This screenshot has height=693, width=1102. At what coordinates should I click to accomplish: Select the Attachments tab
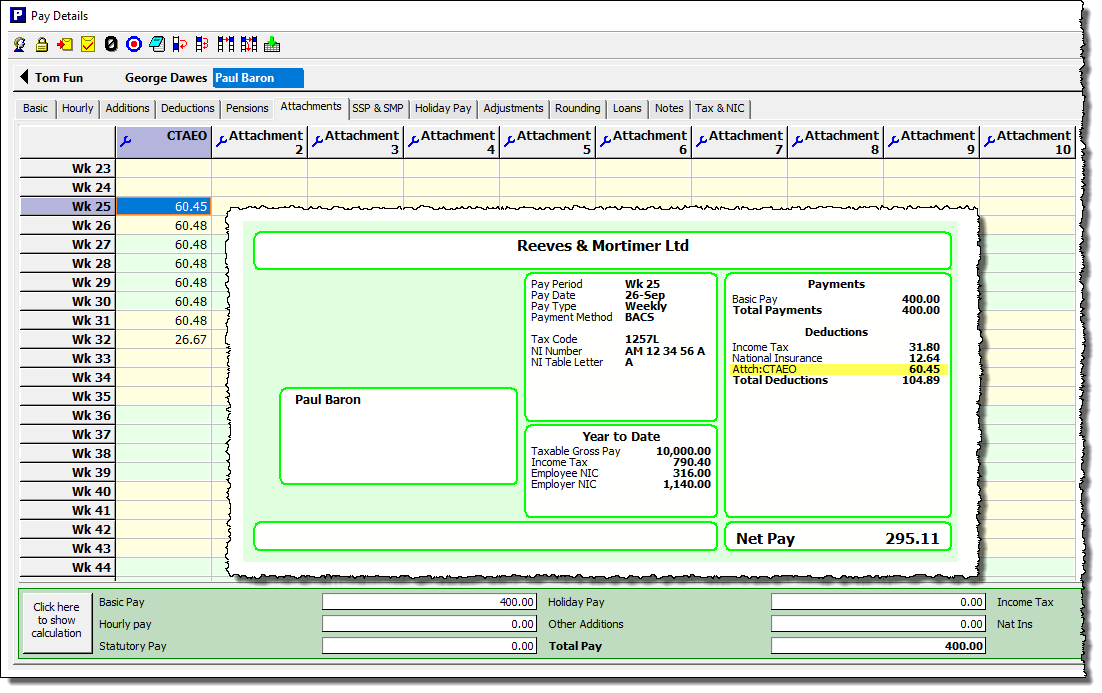pyautogui.click(x=311, y=106)
